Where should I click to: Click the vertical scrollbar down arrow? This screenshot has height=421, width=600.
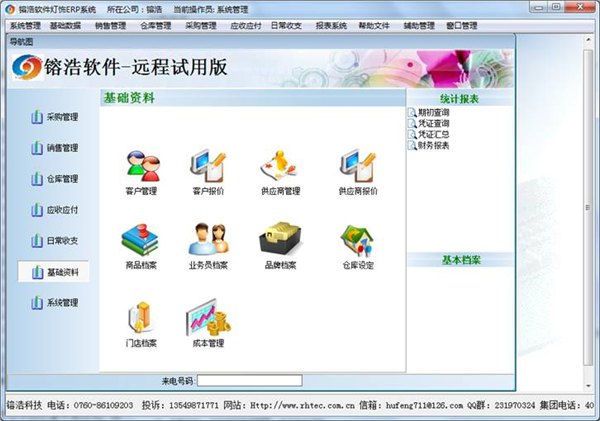tap(589, 386)
